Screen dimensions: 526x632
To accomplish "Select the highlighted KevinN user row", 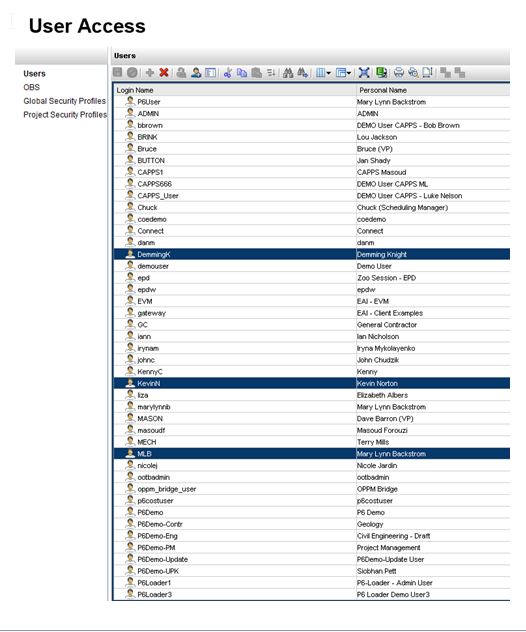I will [x=311, y=383].
